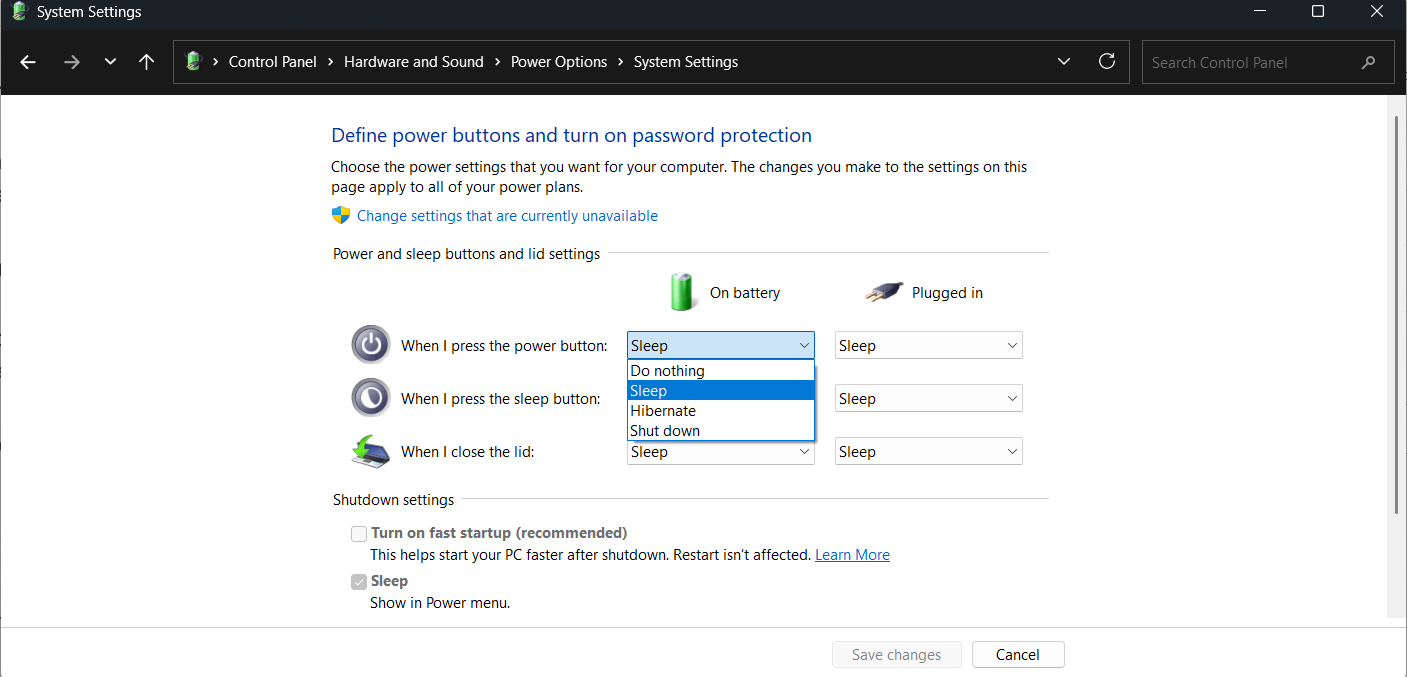This screenshot has width=1407, height=677.
Task: Open Control Panel breadcrumb
Action: coord(272,62)
